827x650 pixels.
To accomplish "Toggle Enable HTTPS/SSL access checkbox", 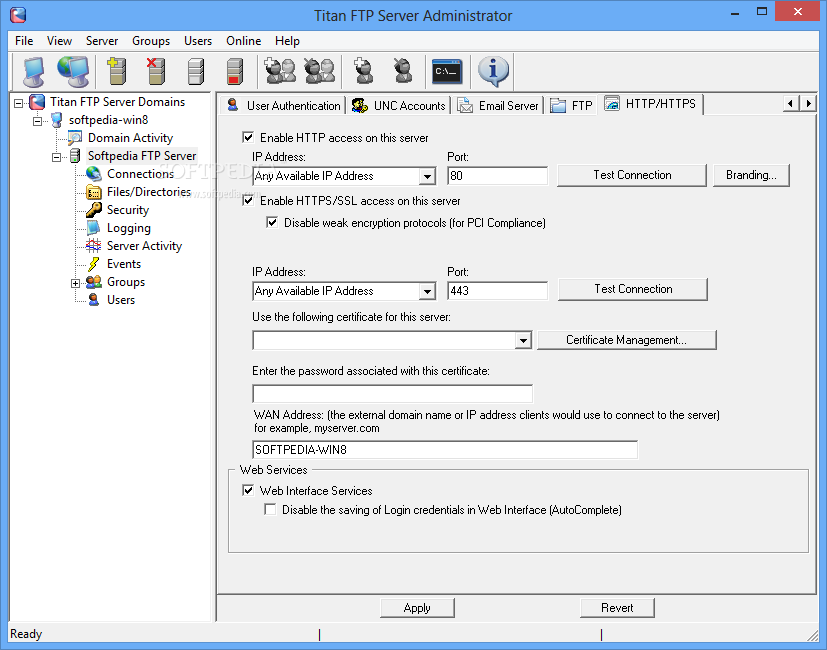I will point(248,201).
